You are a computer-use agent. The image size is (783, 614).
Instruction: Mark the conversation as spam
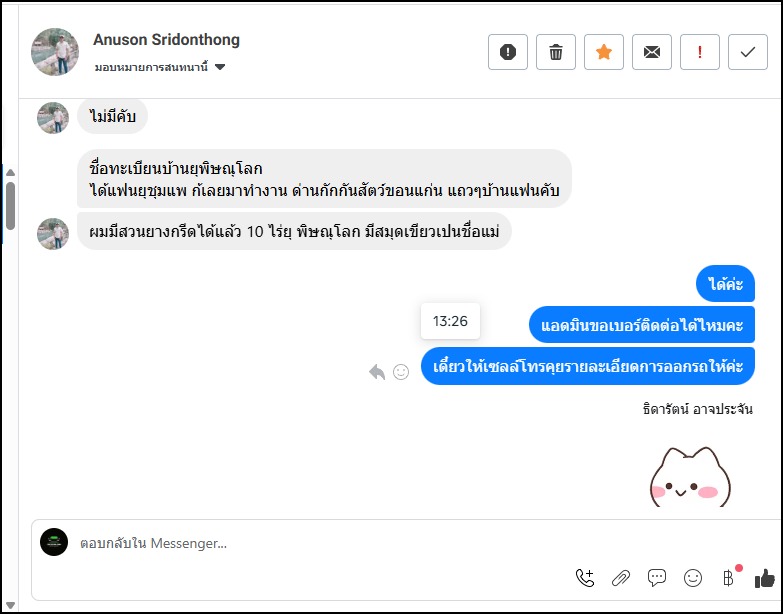coord(507,52)
